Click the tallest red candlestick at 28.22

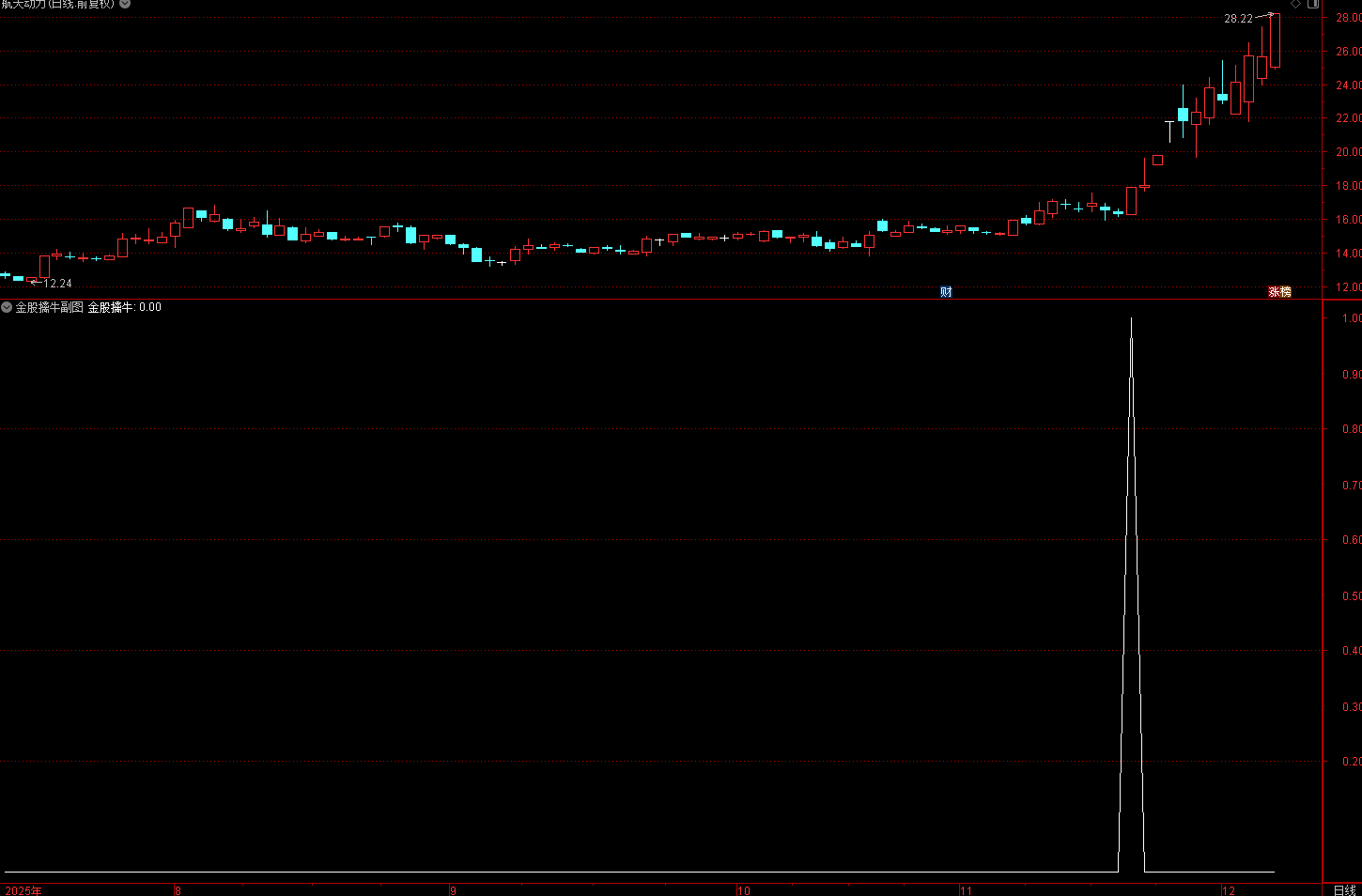[1275, 40]
